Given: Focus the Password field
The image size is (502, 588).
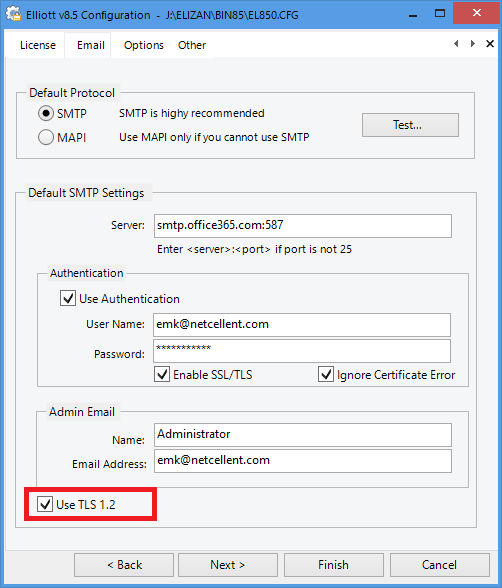Looking at the screenshot, I should tap(302, 351).
